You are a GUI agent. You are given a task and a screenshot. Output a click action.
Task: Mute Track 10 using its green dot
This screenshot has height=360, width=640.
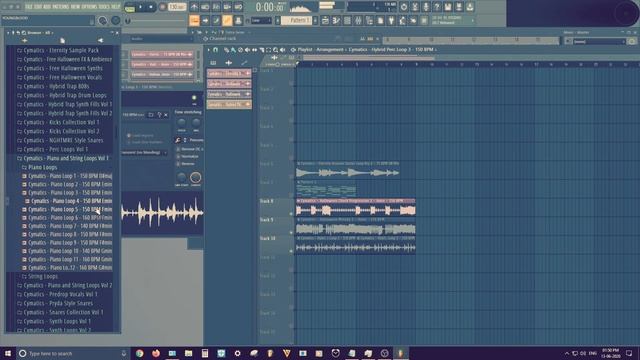pyautogui.click(x=291, y=251)
